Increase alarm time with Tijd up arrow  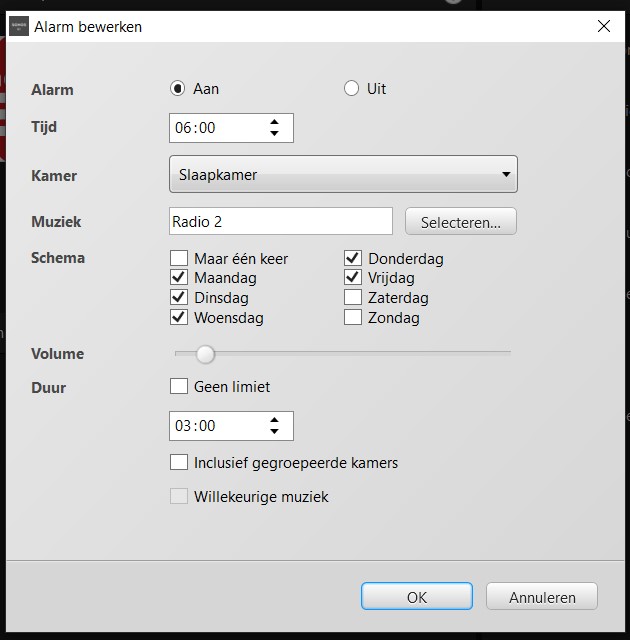(x=274, y=122)
